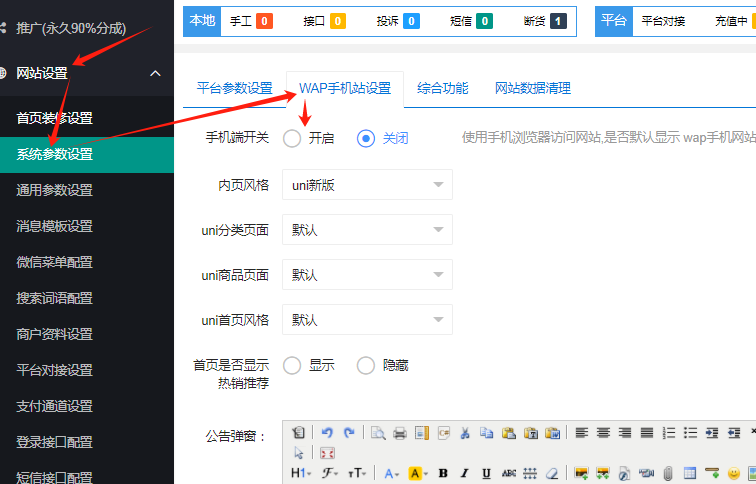The width and height of the screenshot is (756, 484).
Task: Select 隐藏 radio for hot recommendations
Action: (366, 365)
